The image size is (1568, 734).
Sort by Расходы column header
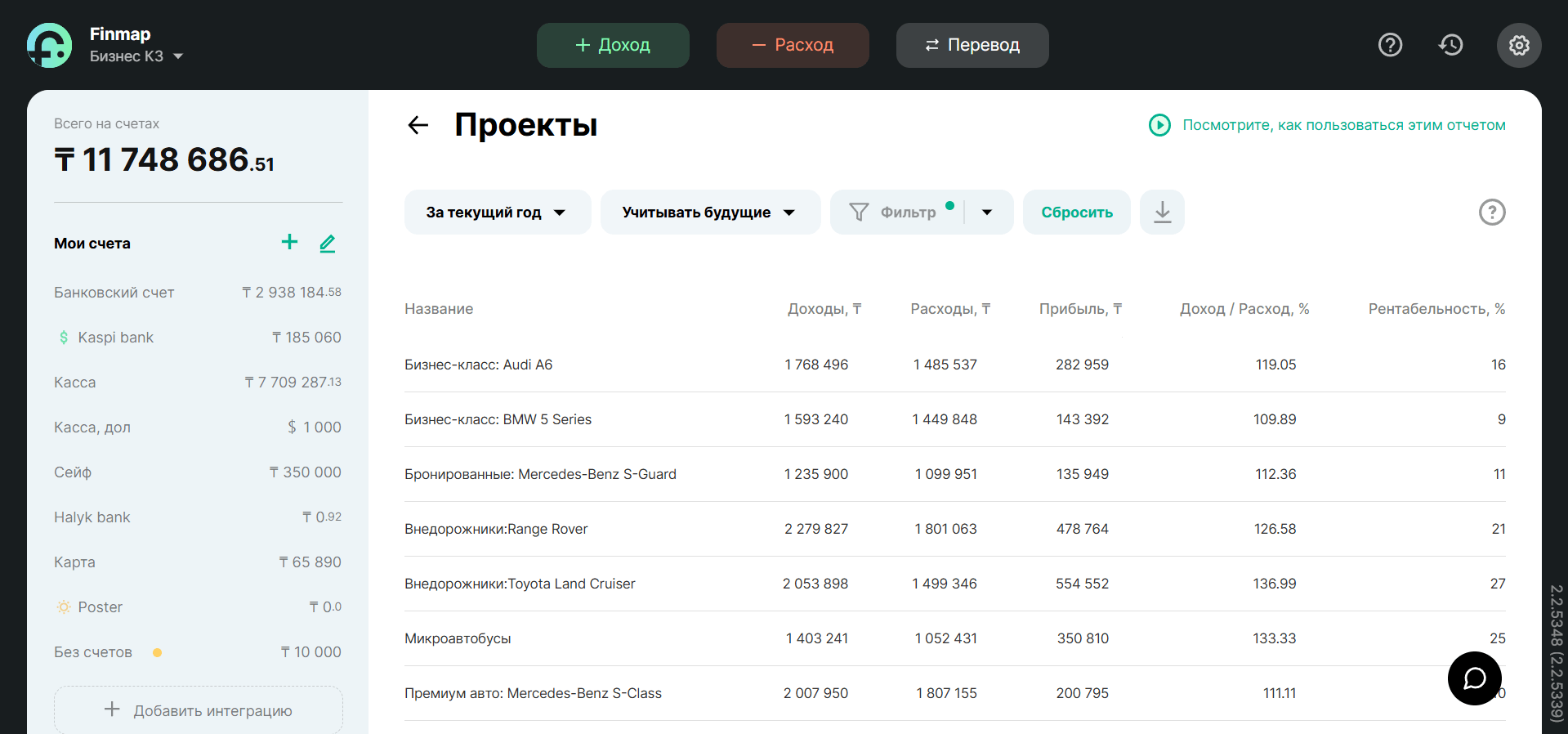(950, 309)
